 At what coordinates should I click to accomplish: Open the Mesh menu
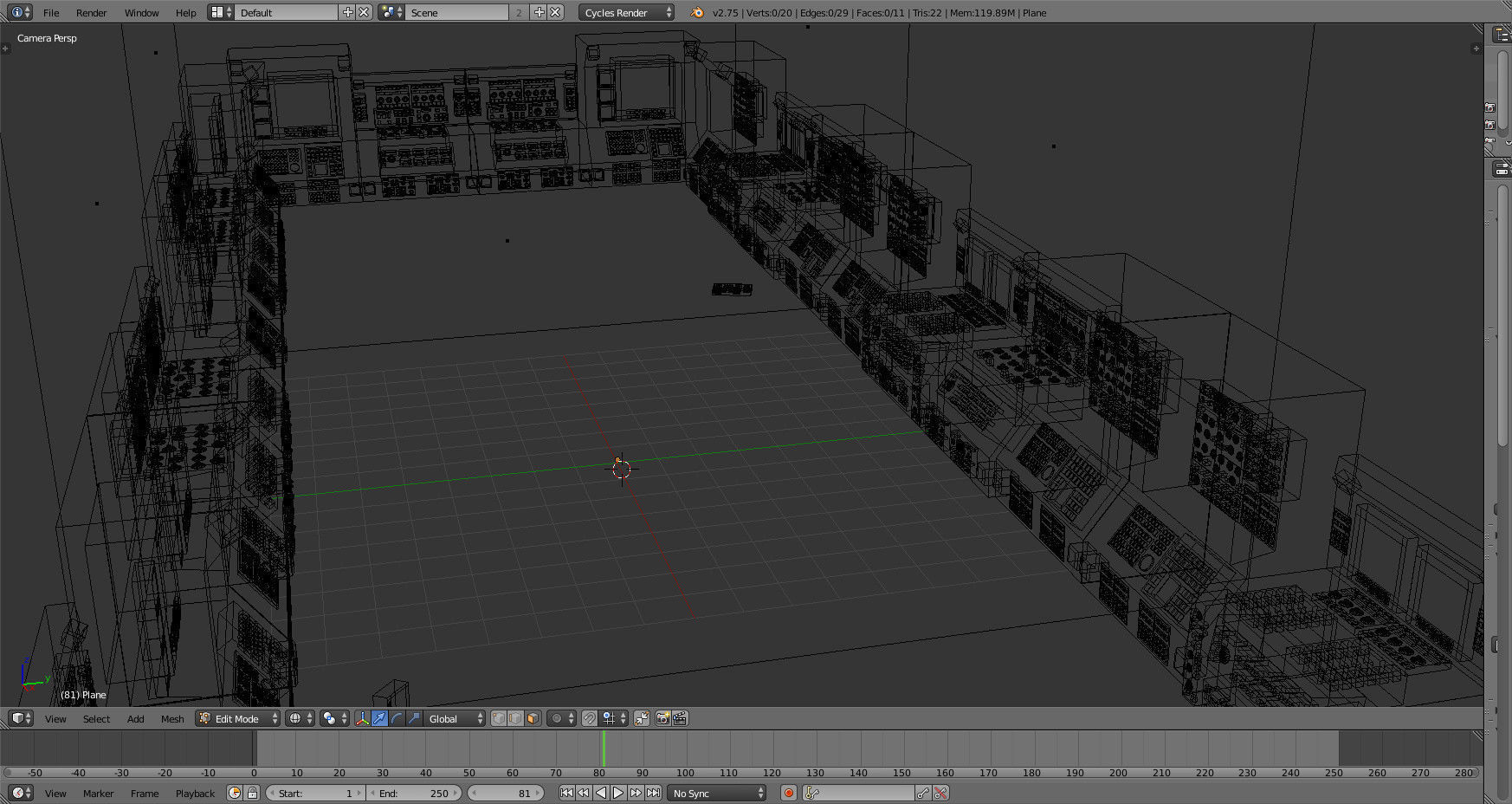point(172,719)
